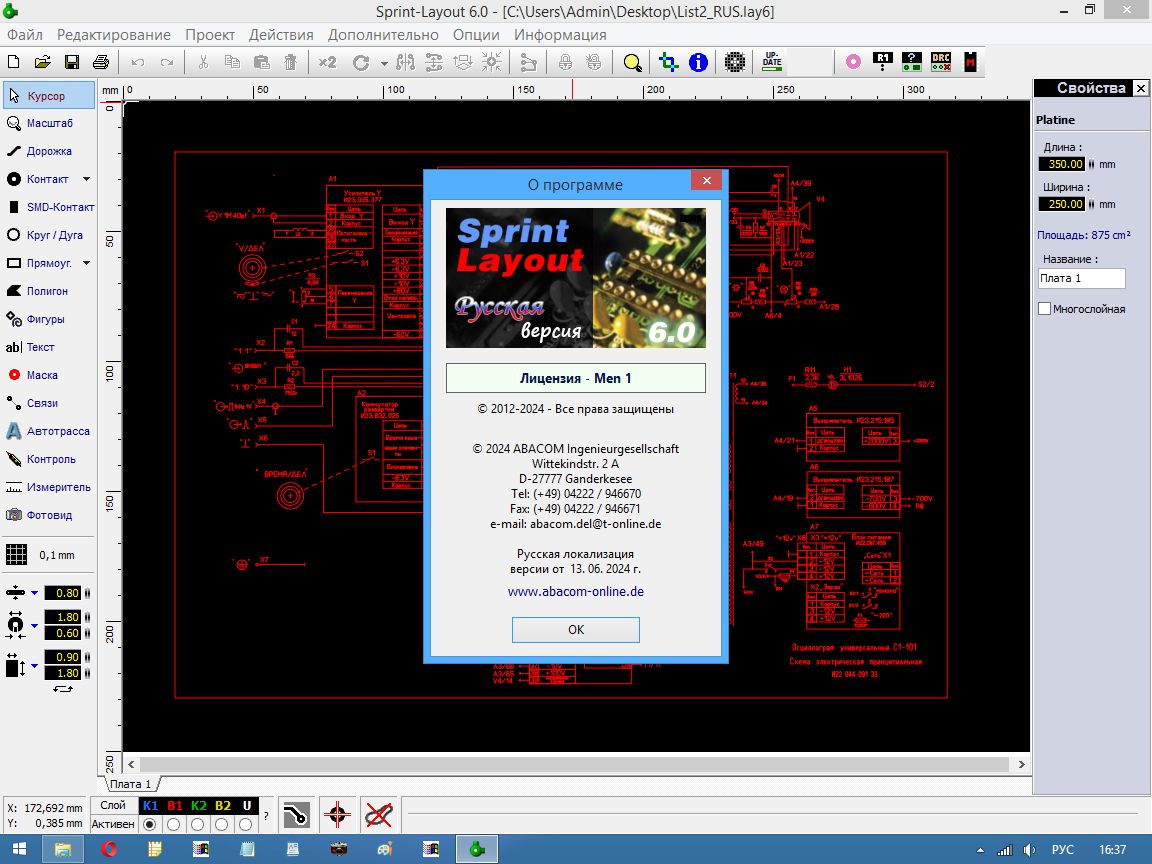Select the Масштаб zoom tool

click(48, 123)
